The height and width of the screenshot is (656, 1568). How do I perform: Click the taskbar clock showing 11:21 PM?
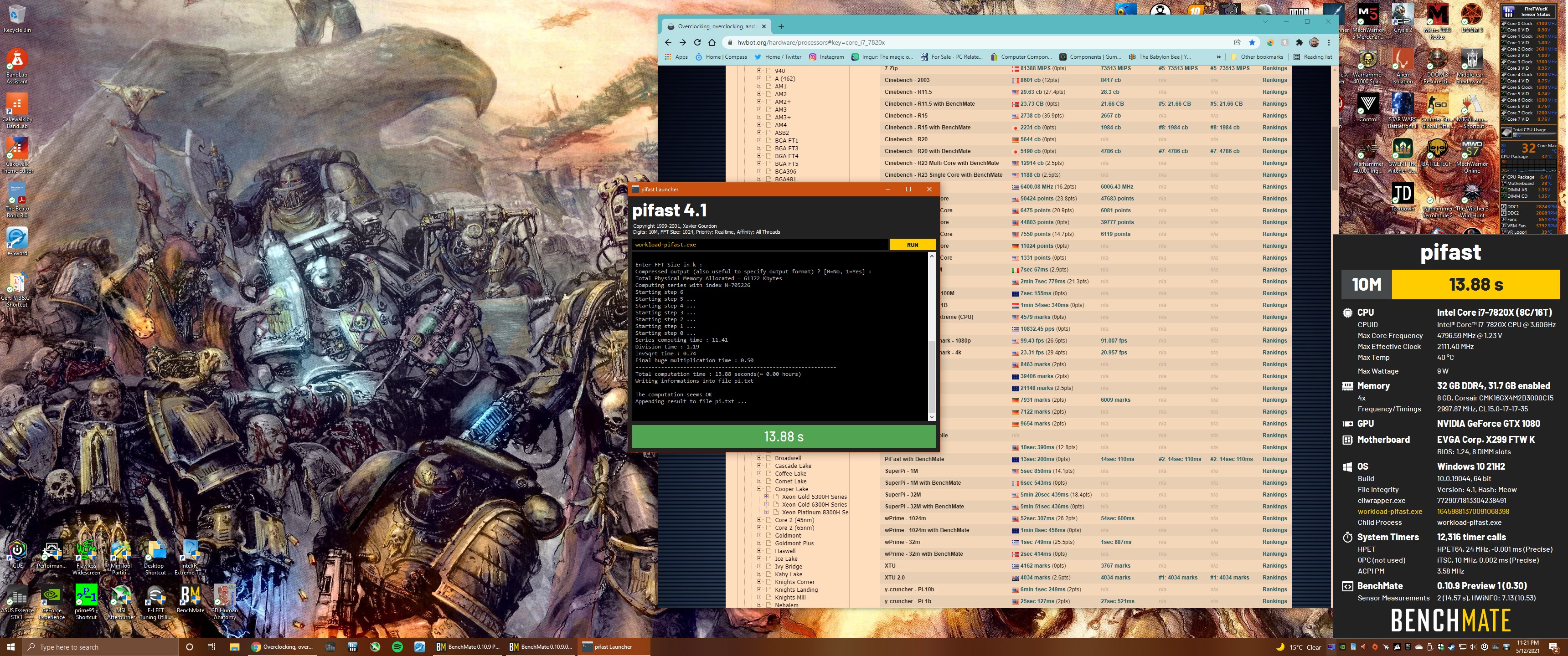click(x=1527, y=647)
